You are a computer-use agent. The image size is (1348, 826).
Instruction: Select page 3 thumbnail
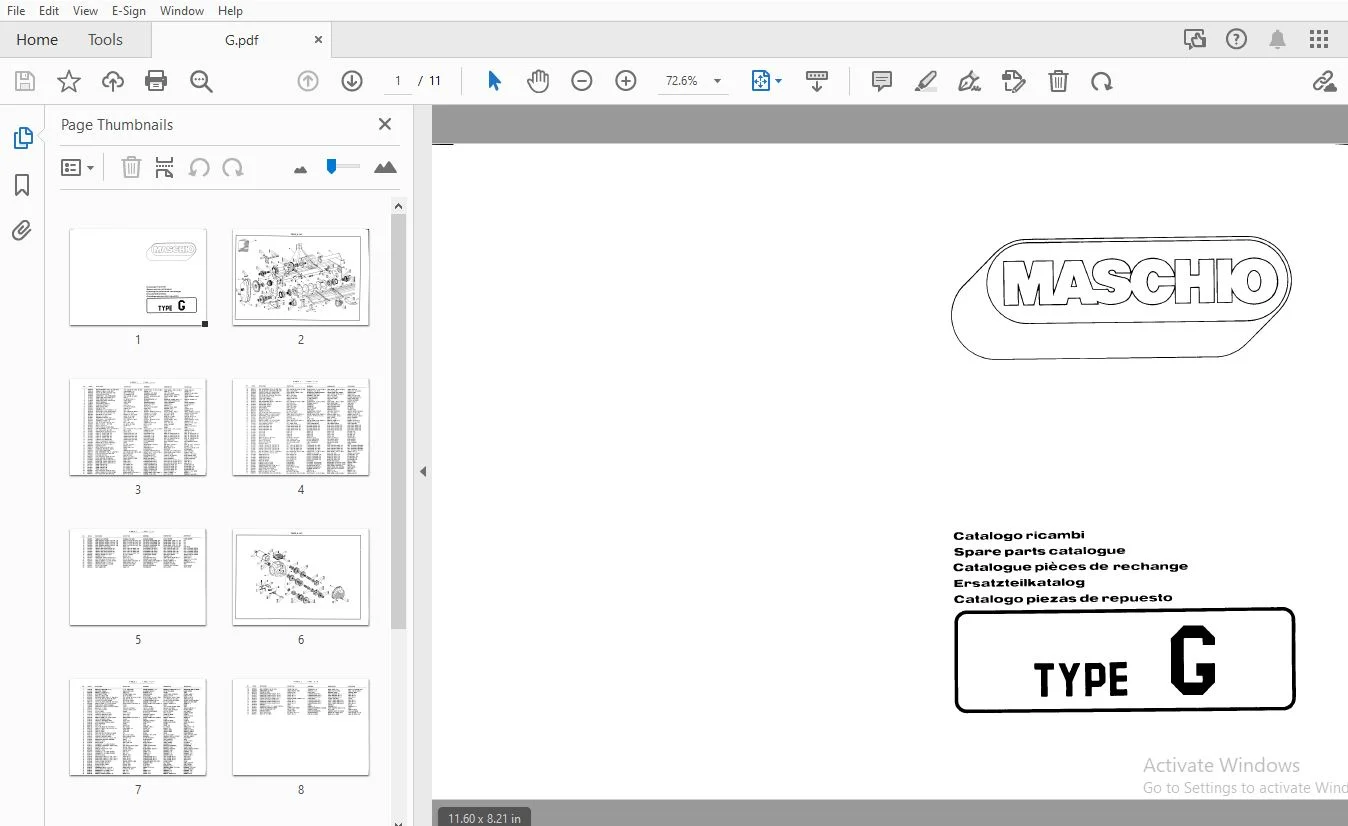[138, 427]
